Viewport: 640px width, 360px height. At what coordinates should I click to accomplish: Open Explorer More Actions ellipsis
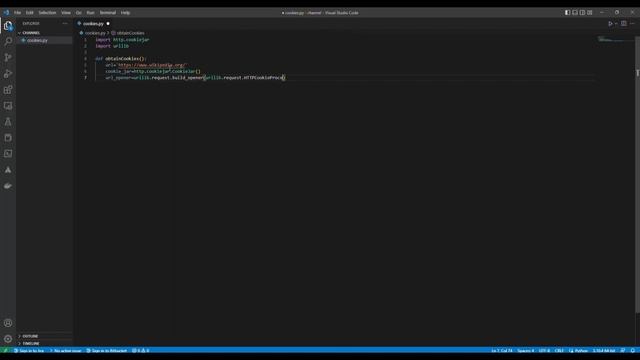tap(65, 24)
